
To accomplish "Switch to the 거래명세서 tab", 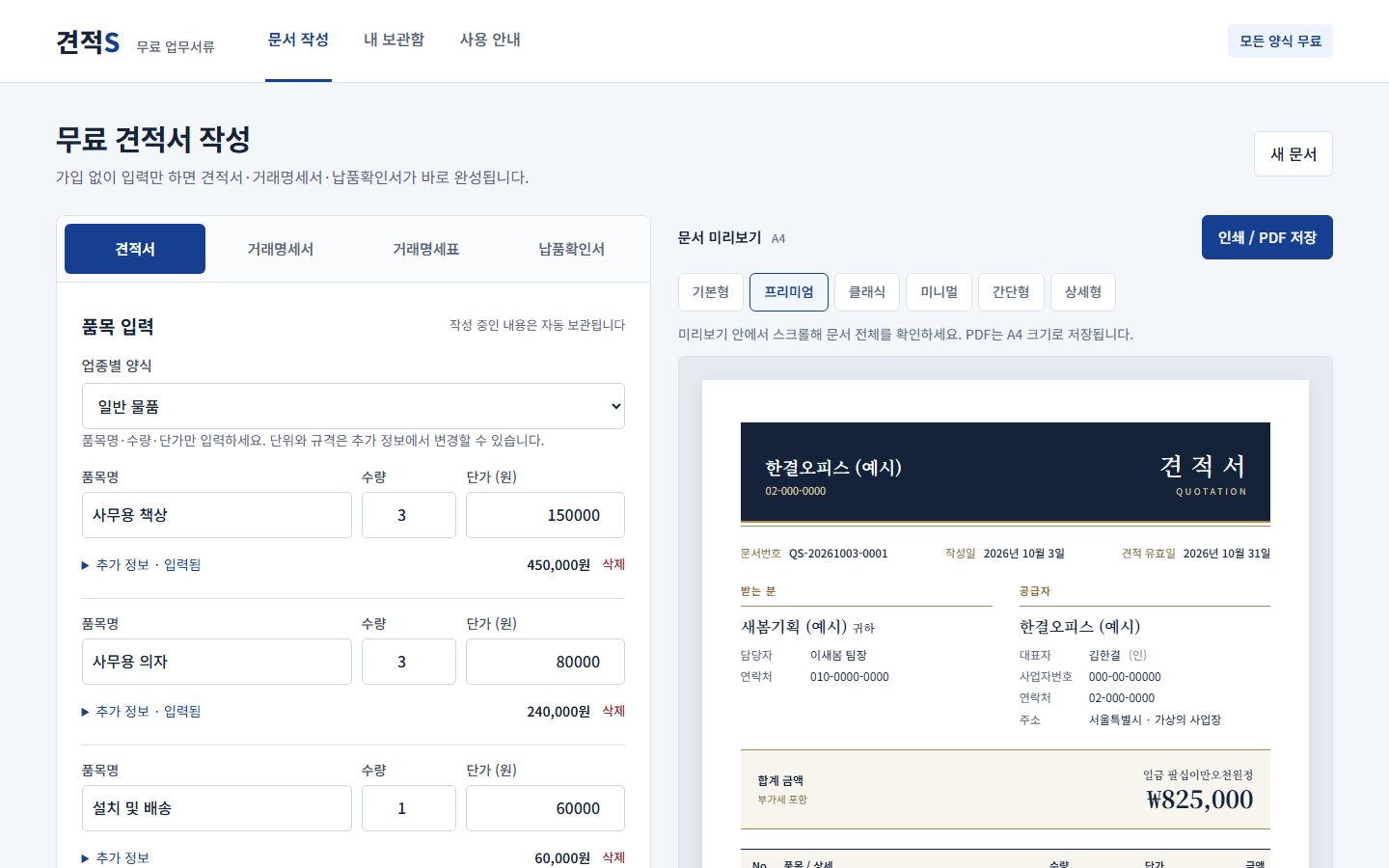I will [x=280, y=249].
